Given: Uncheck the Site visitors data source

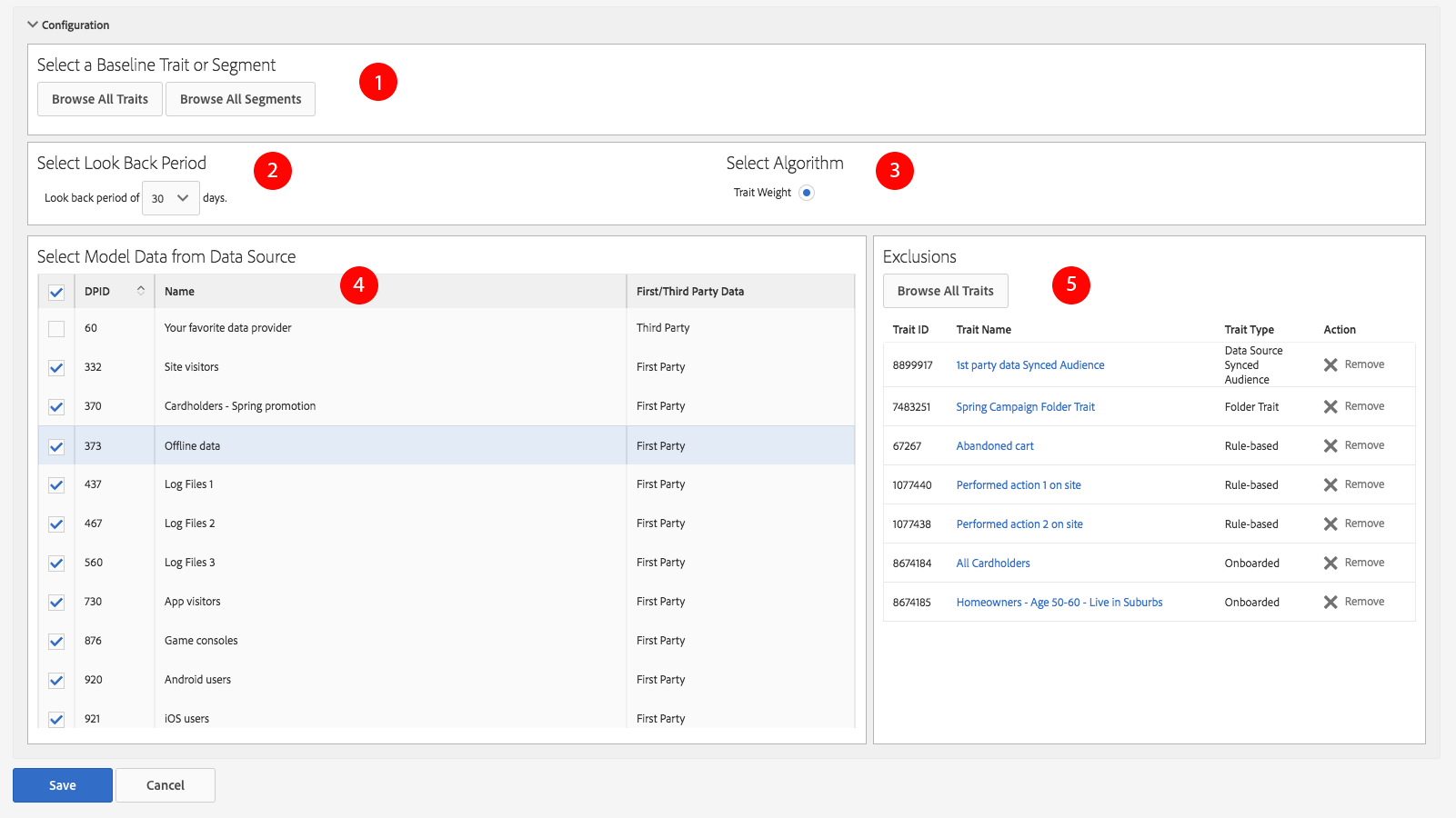Looking at the screenshot, I should coord(56,368).
